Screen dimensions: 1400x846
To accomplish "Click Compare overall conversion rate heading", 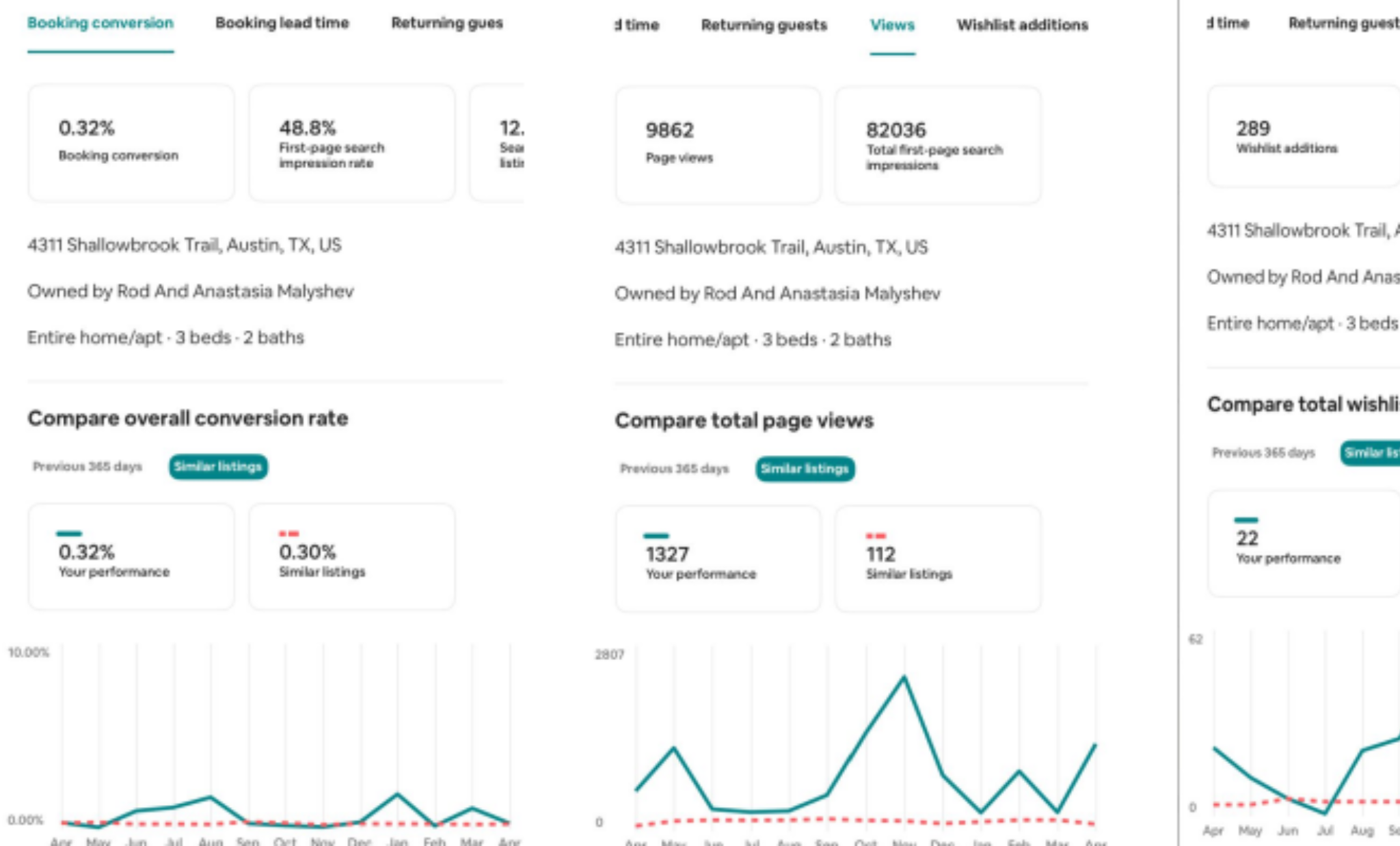I will [188, 418].
